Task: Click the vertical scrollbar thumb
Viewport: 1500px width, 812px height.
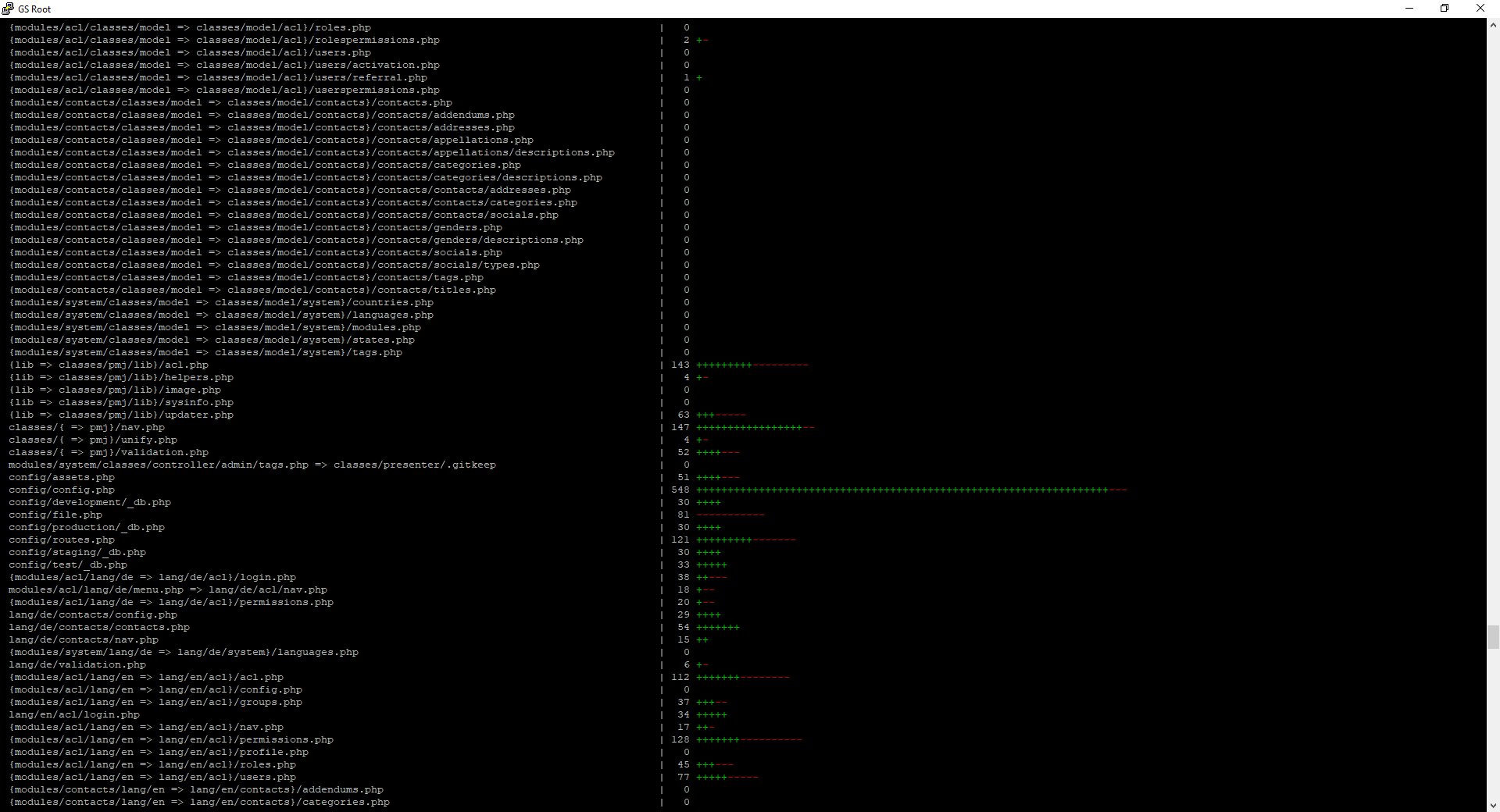Action: pos(1493,636)
